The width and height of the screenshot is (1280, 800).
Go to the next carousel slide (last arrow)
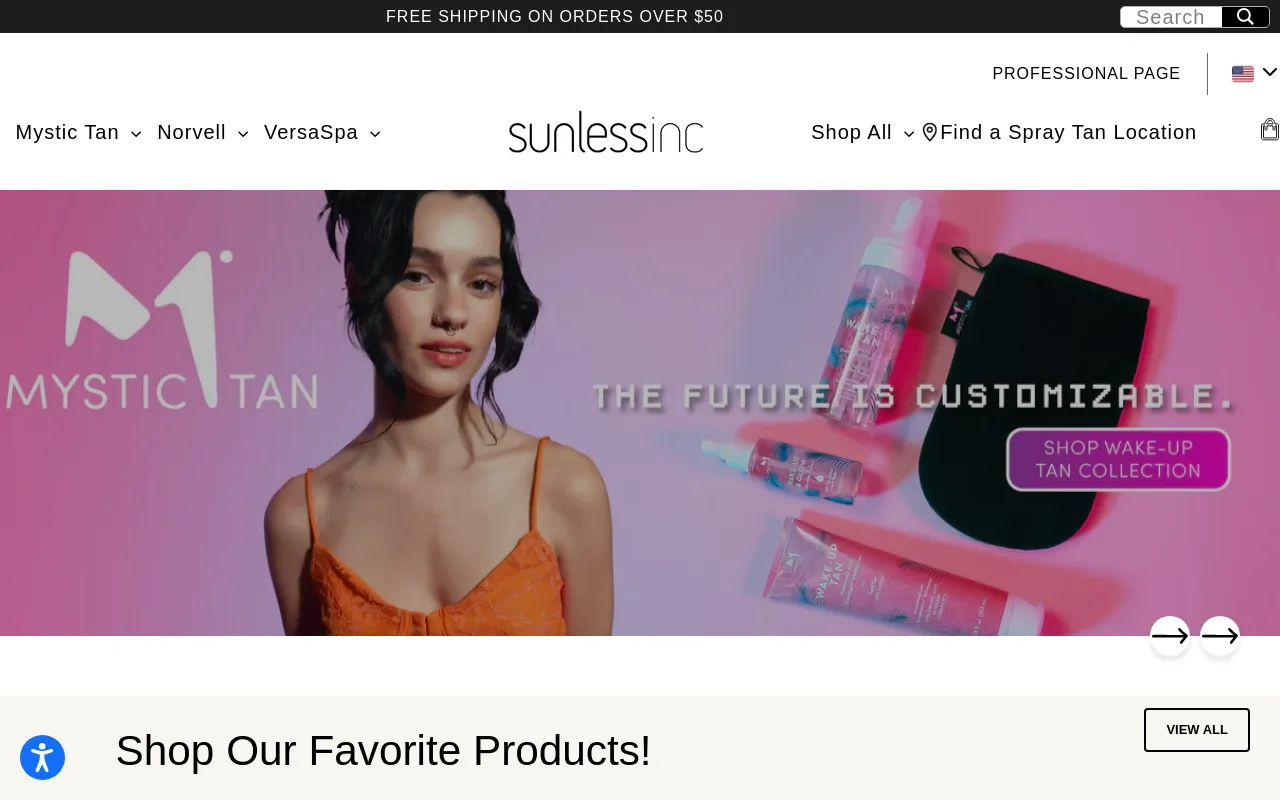(1220, 636)
